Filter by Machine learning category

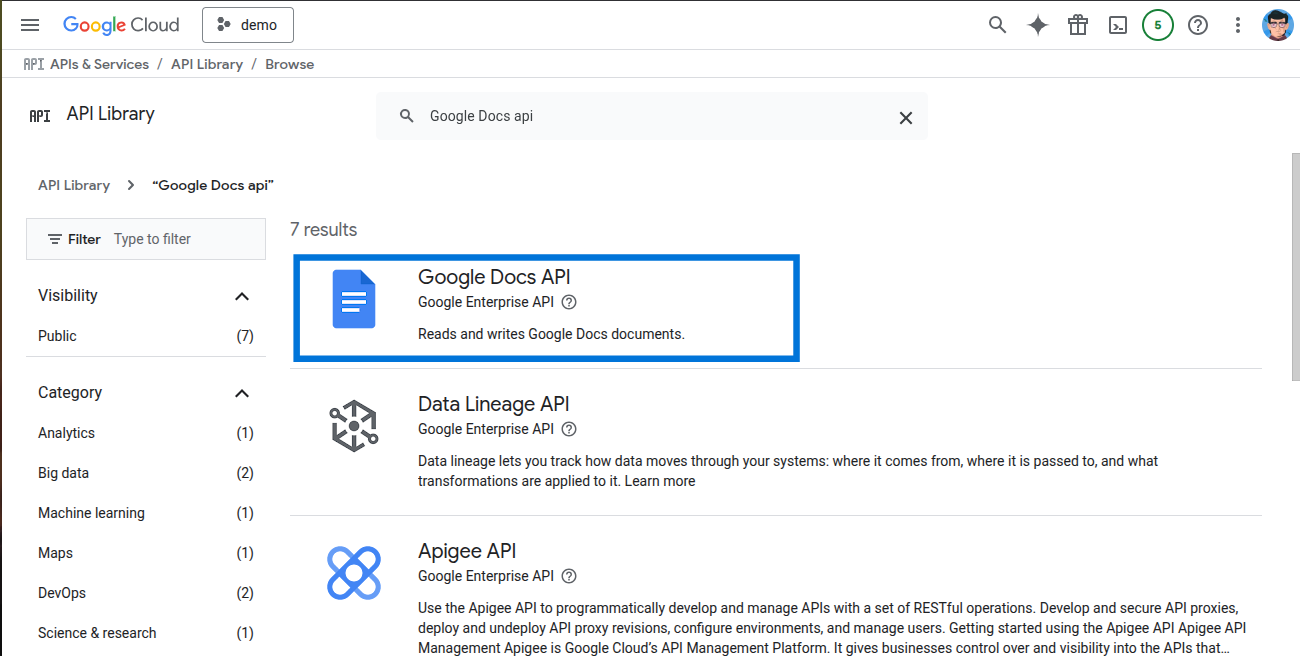146,513
